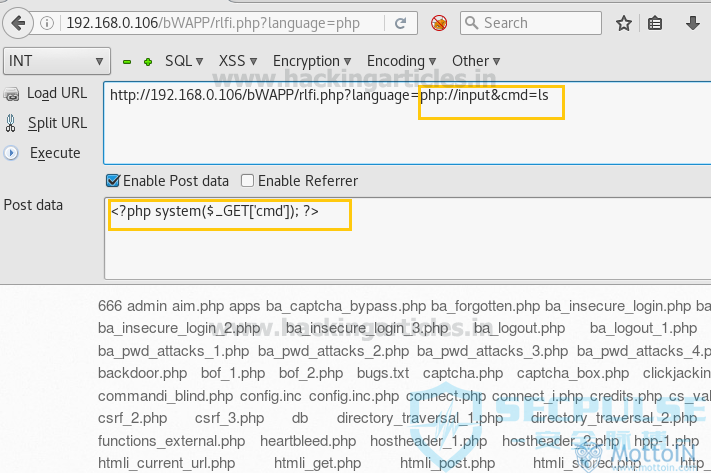Viewport: 711px width, 473px height.
Task: Click in the Search box
Action: point(531,23)
